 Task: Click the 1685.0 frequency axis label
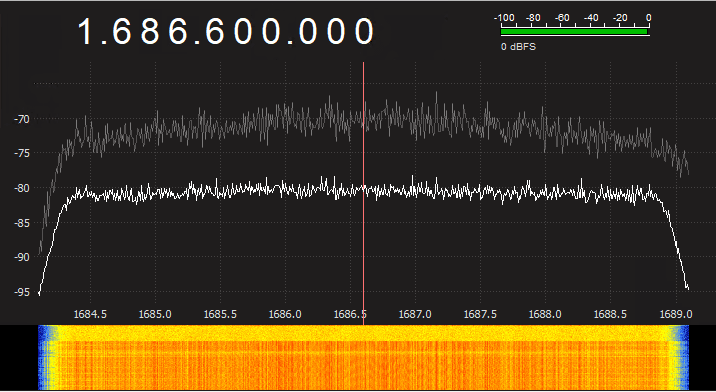point(155,314)
